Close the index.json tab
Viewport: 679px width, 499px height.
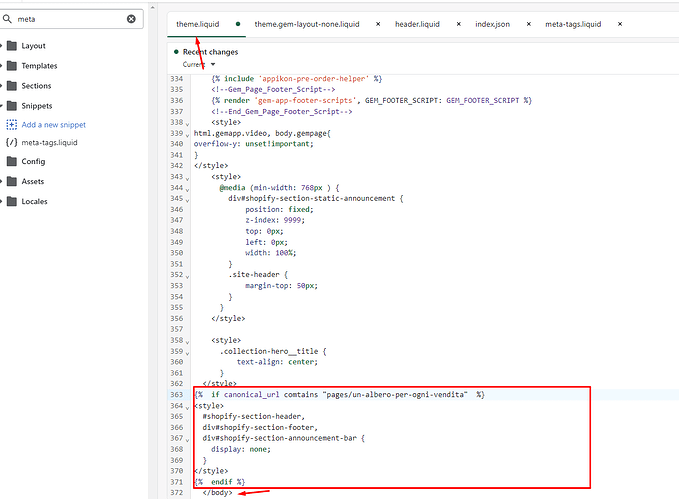(529, 24)
